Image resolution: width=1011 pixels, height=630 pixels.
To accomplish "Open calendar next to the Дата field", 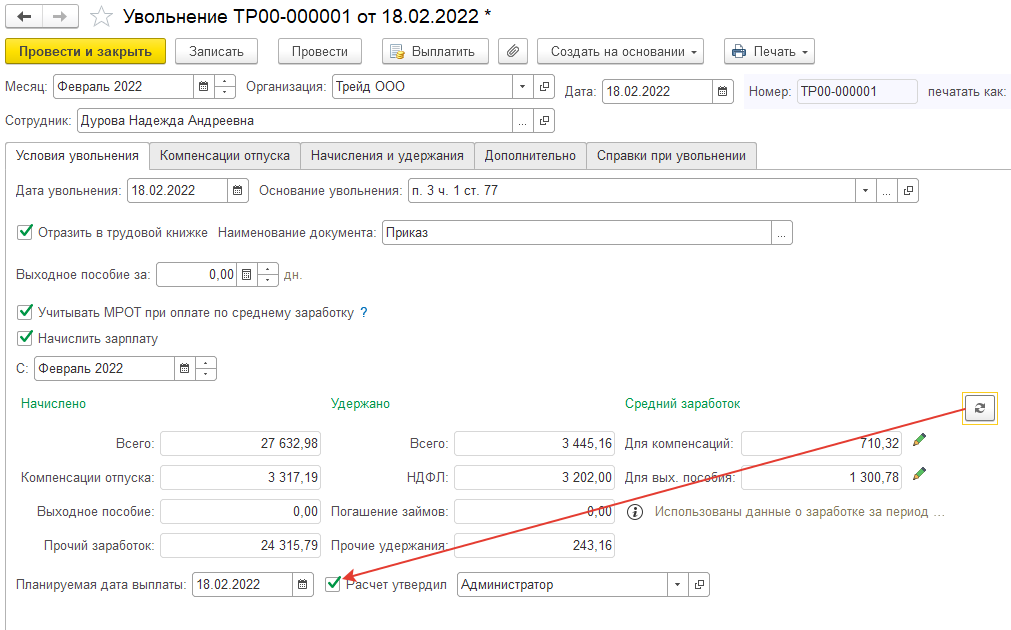I will click(722, 92).
